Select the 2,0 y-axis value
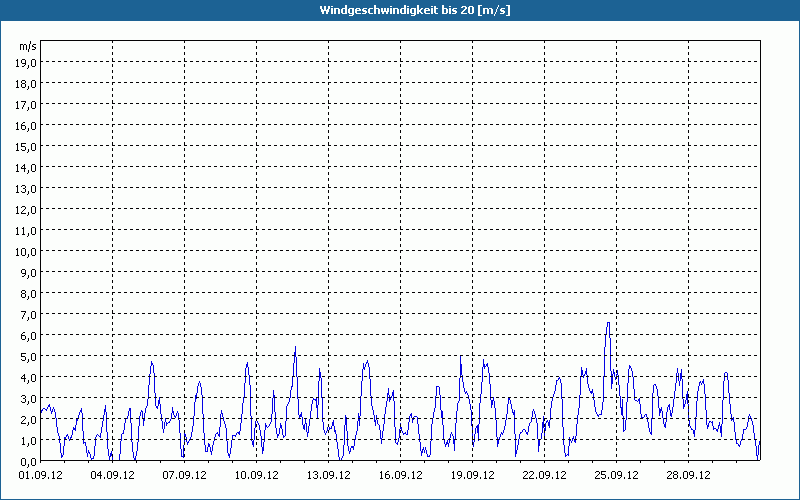This screenshot has width=800, height=500. (28, 420)
